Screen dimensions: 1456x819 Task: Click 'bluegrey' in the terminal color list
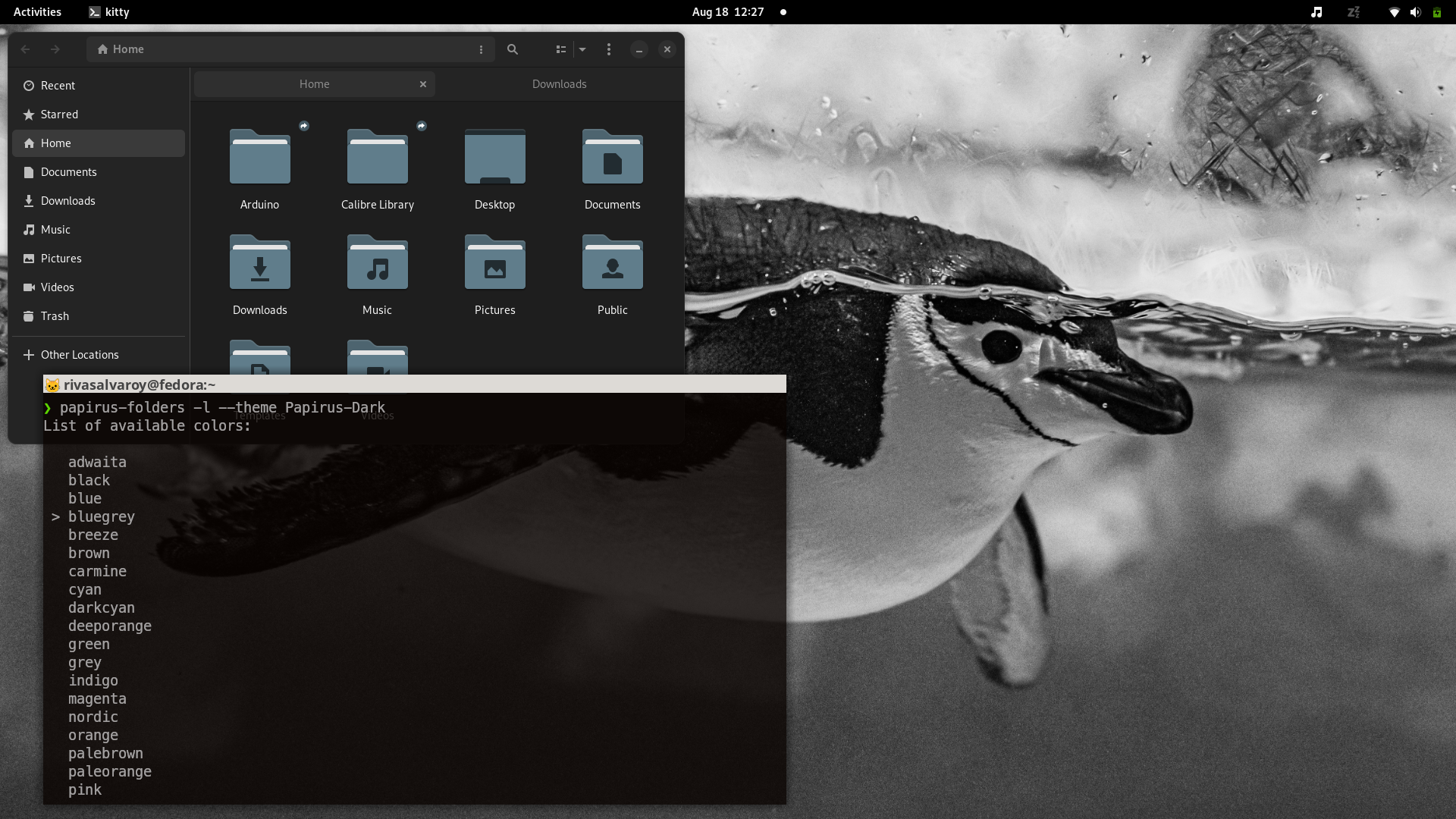(x=102, y=516)
